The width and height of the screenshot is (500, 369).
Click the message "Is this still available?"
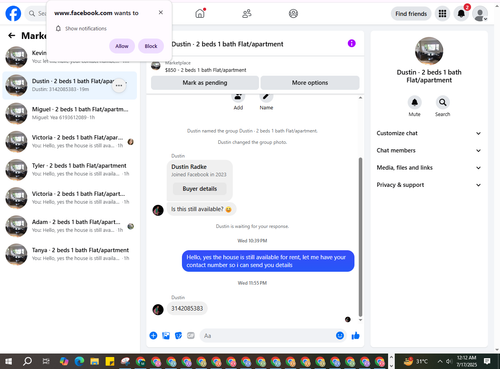tap(201, 209)
